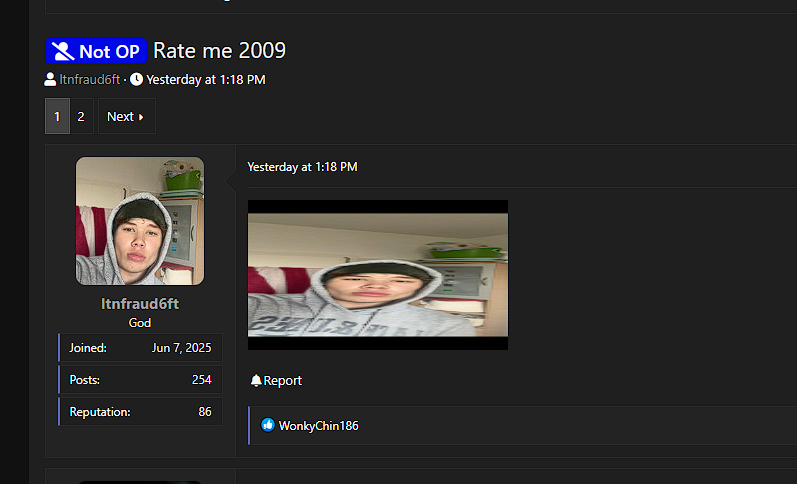Click the clock icon by thread date
This screenshot has width=797, height=484.
(x=136, y=79)
